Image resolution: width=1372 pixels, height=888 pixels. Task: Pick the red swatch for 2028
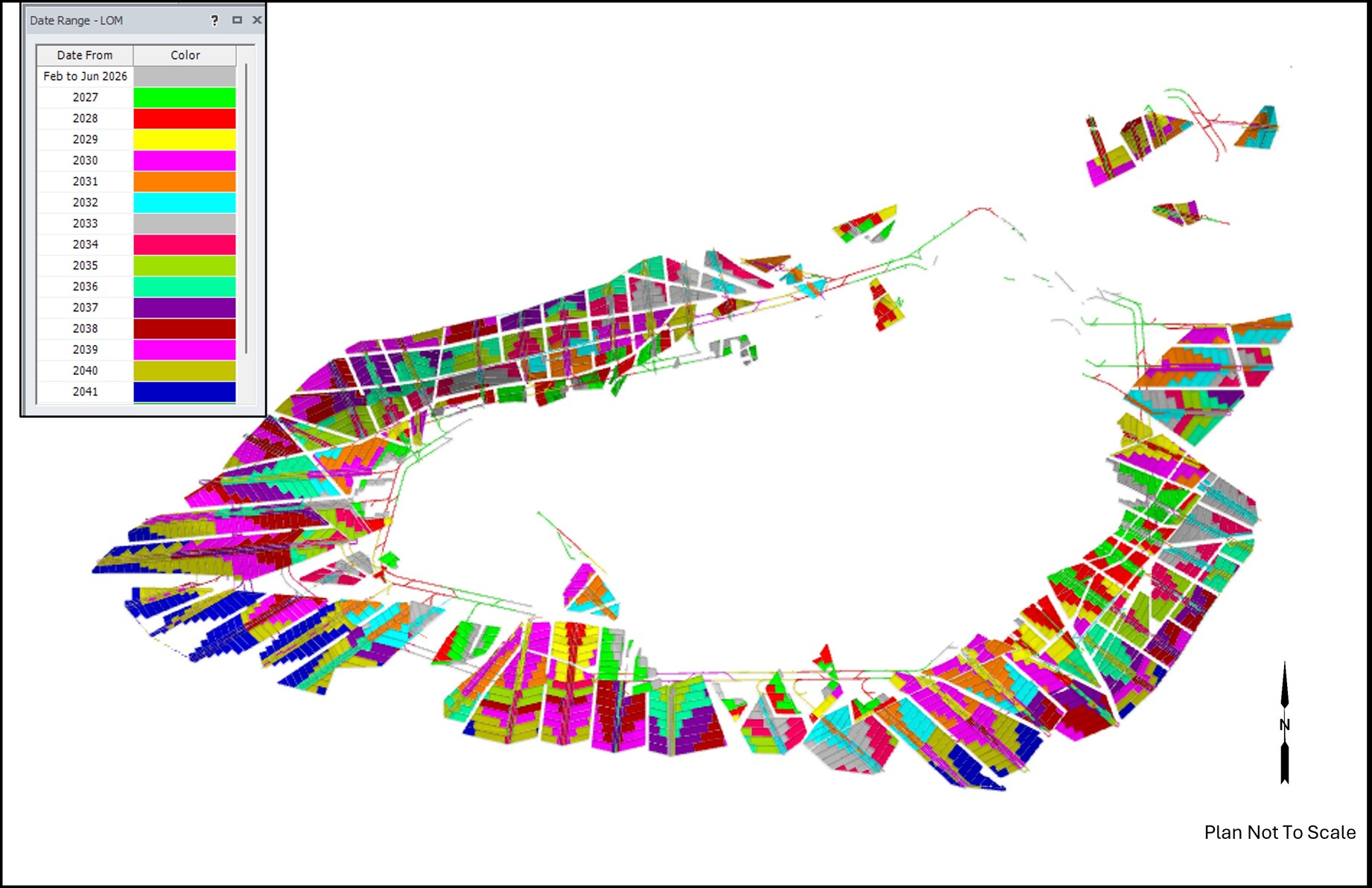point(185,118)
